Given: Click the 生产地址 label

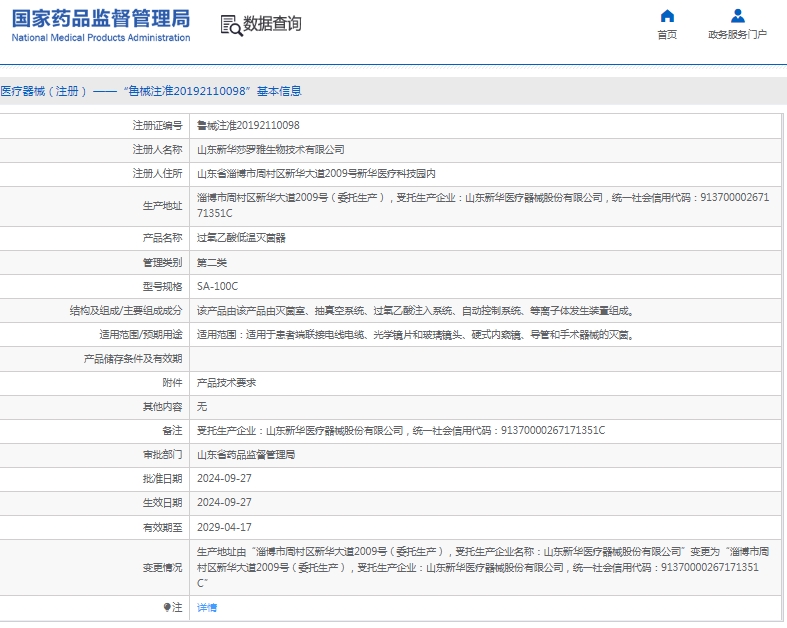Looking at the screenshot, I should click(162, 206).
